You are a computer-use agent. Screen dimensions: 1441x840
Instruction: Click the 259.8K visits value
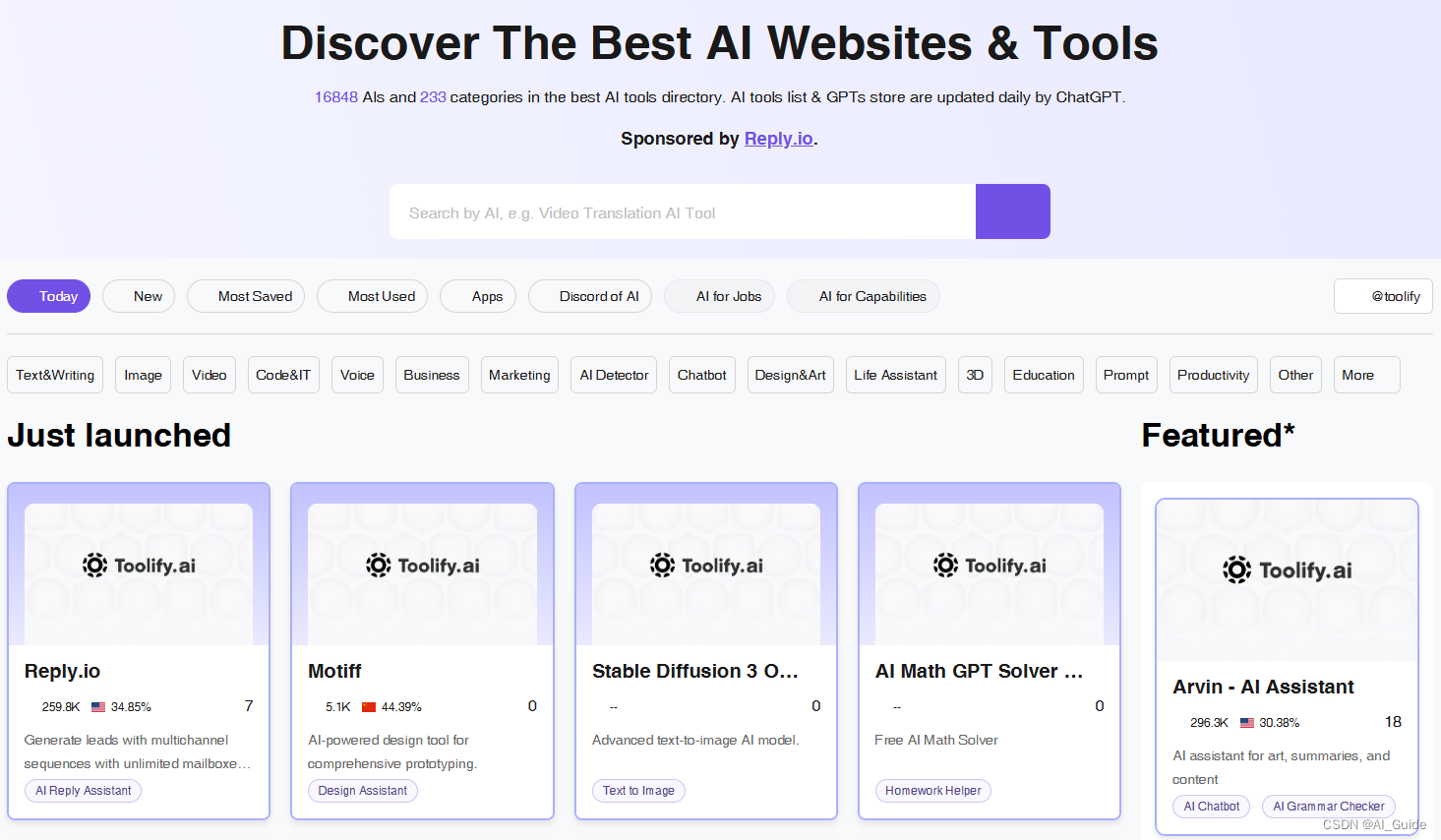tap(61, 707)
